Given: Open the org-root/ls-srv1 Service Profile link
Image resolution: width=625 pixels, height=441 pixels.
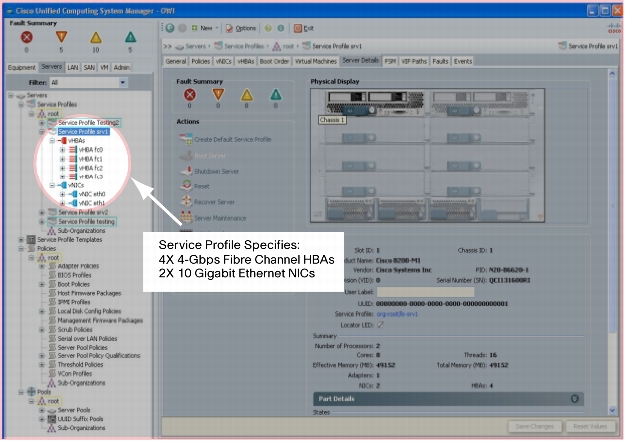Looking at the screenshot, I should (397, 314).
